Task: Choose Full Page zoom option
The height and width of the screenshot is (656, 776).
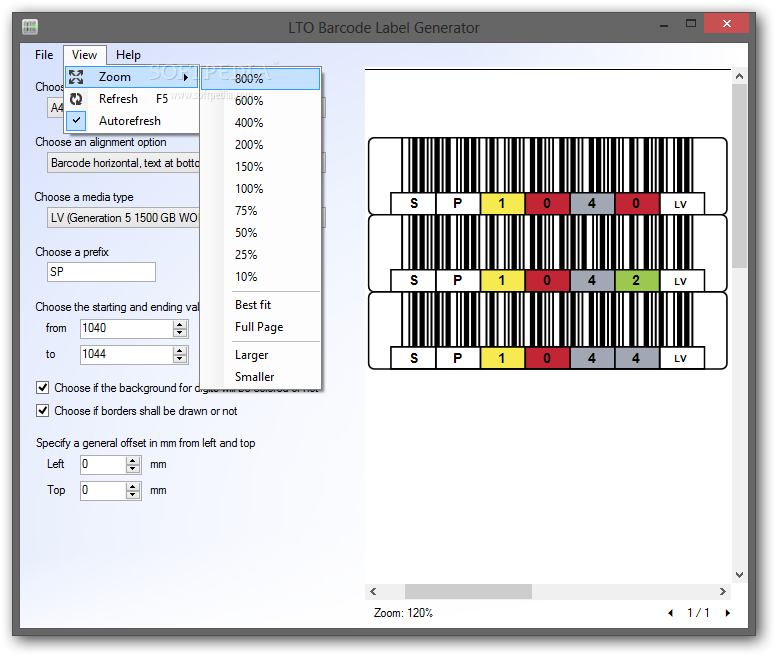Action: coord(260,327)
